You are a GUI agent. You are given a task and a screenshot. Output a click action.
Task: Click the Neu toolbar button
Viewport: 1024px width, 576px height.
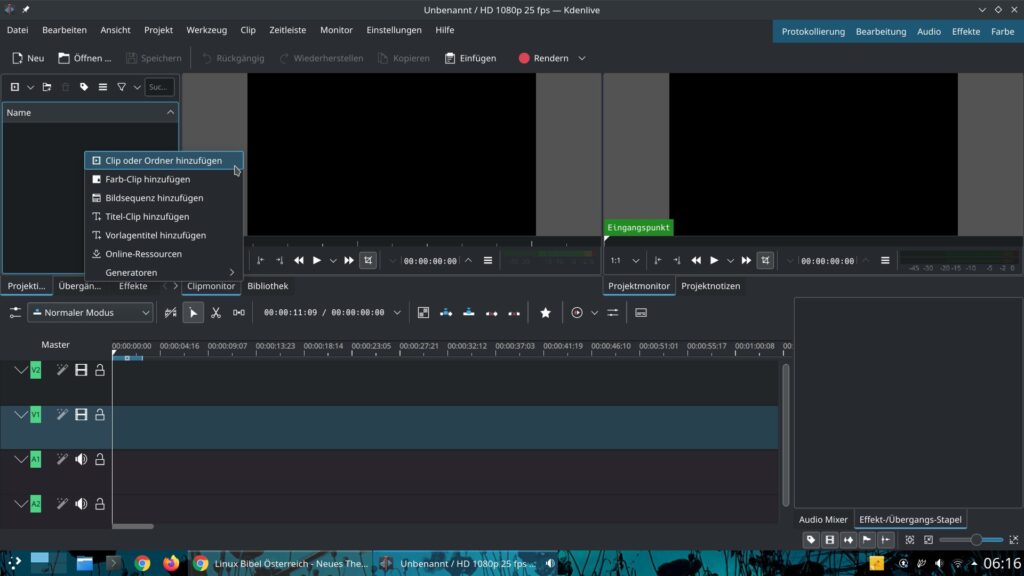28,58
